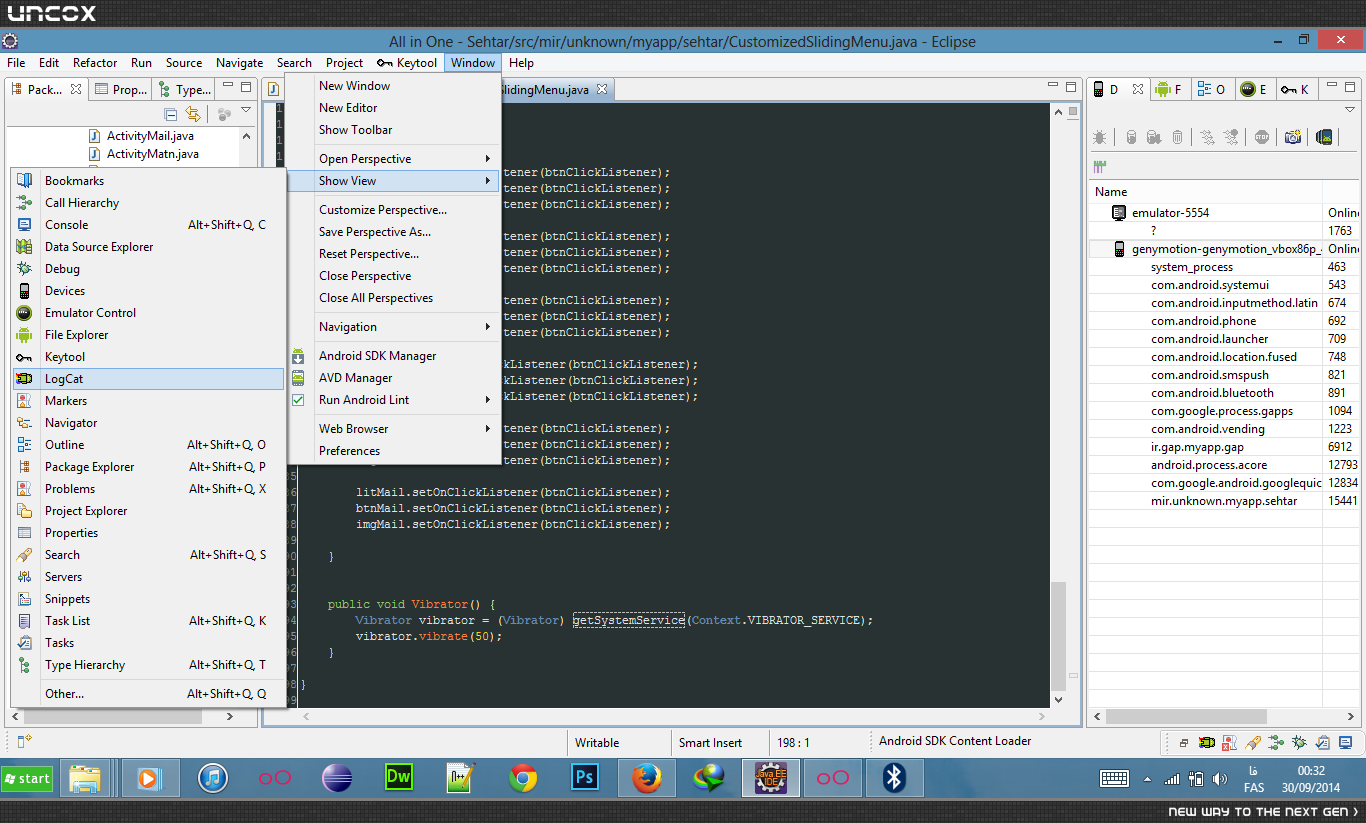Open Android SDK Manager from Window menu
Image resolution: width=1366 pixels, height=823 pixels.
(x=393, y=356)
